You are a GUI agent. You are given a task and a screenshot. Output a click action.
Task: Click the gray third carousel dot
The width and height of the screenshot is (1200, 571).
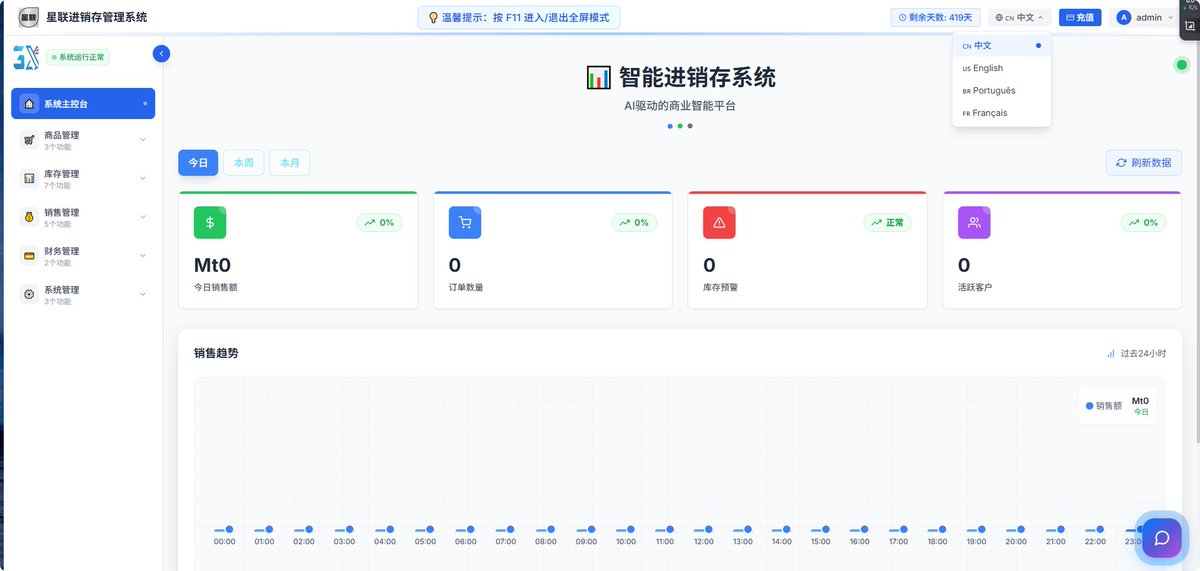click(690, 126)
